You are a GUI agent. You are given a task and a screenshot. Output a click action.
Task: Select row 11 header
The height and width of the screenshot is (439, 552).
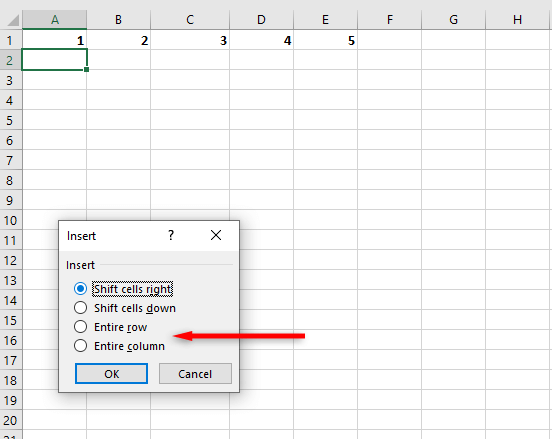pyautogui.click(x=11, y=240)
